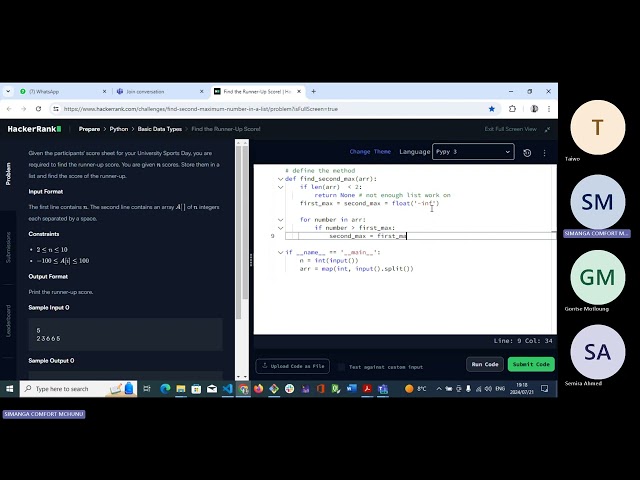Screen dimensions: 640x480
Task: Collapse the def find_second_max fold arrow
Action: [280, 179]
